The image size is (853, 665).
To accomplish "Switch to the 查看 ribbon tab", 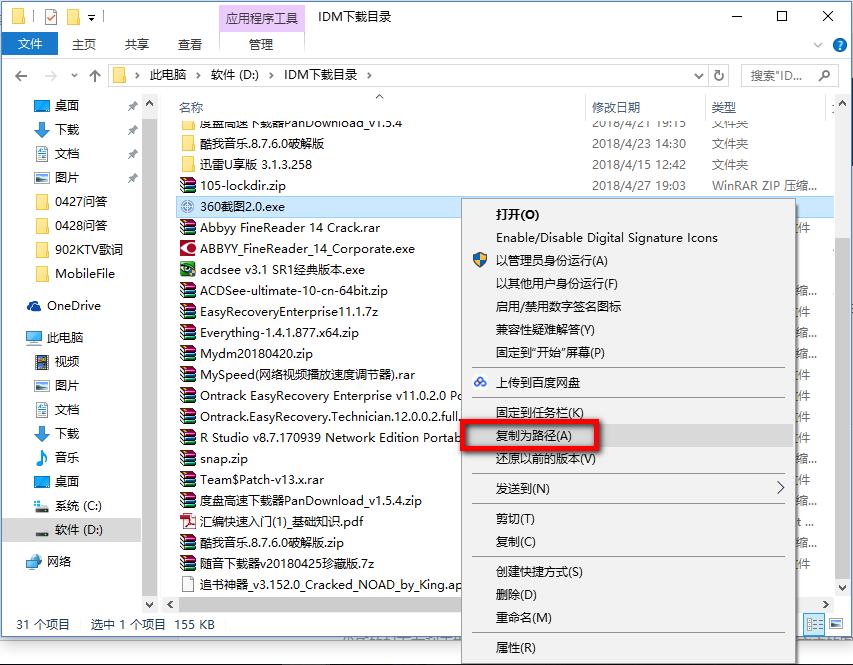I will point(189,44).
